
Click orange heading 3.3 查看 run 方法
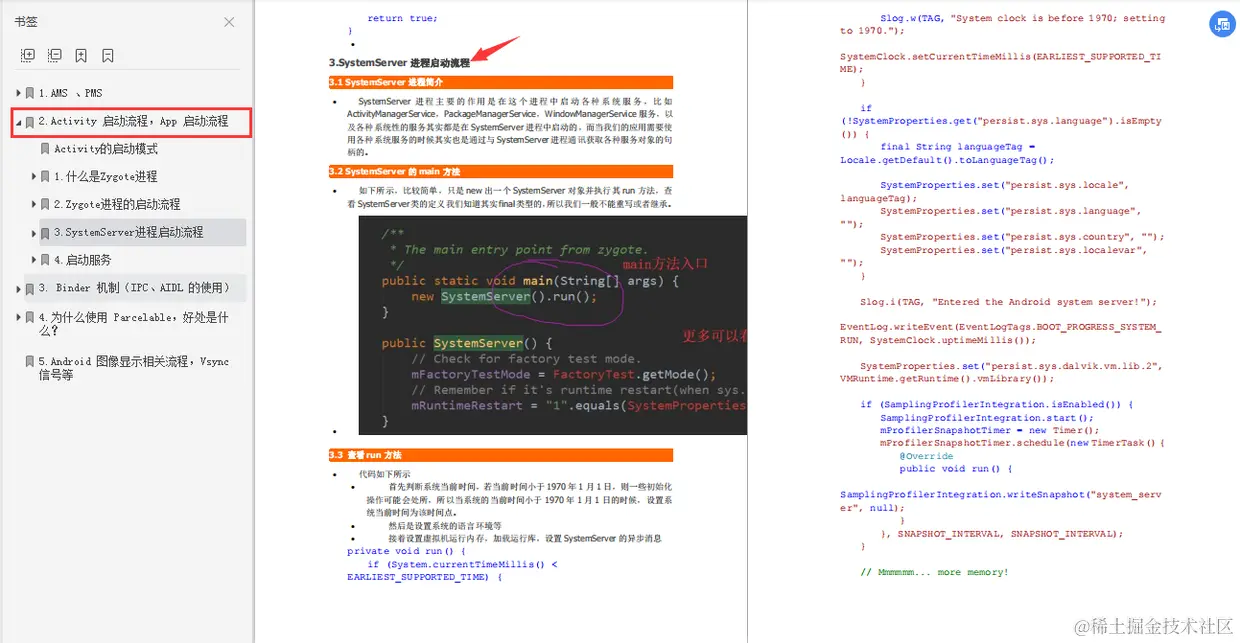(x=500, y=455)
